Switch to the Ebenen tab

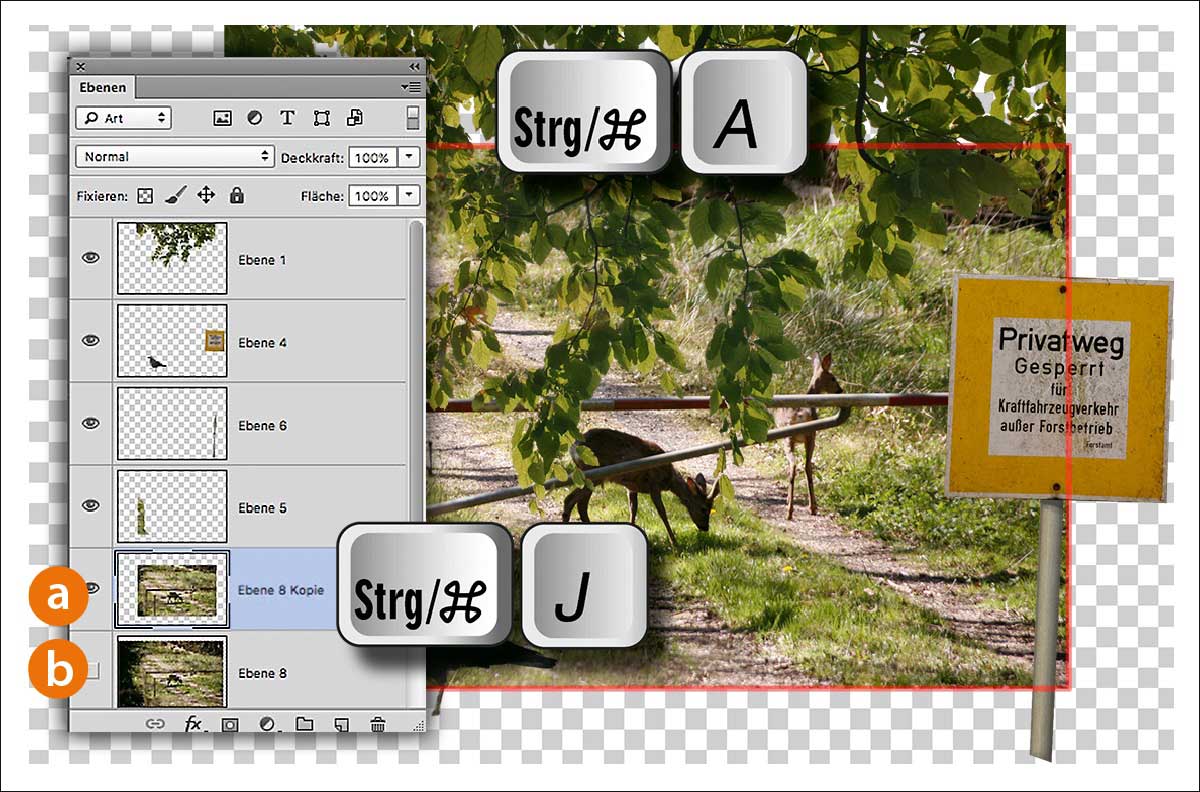point(101,87)
